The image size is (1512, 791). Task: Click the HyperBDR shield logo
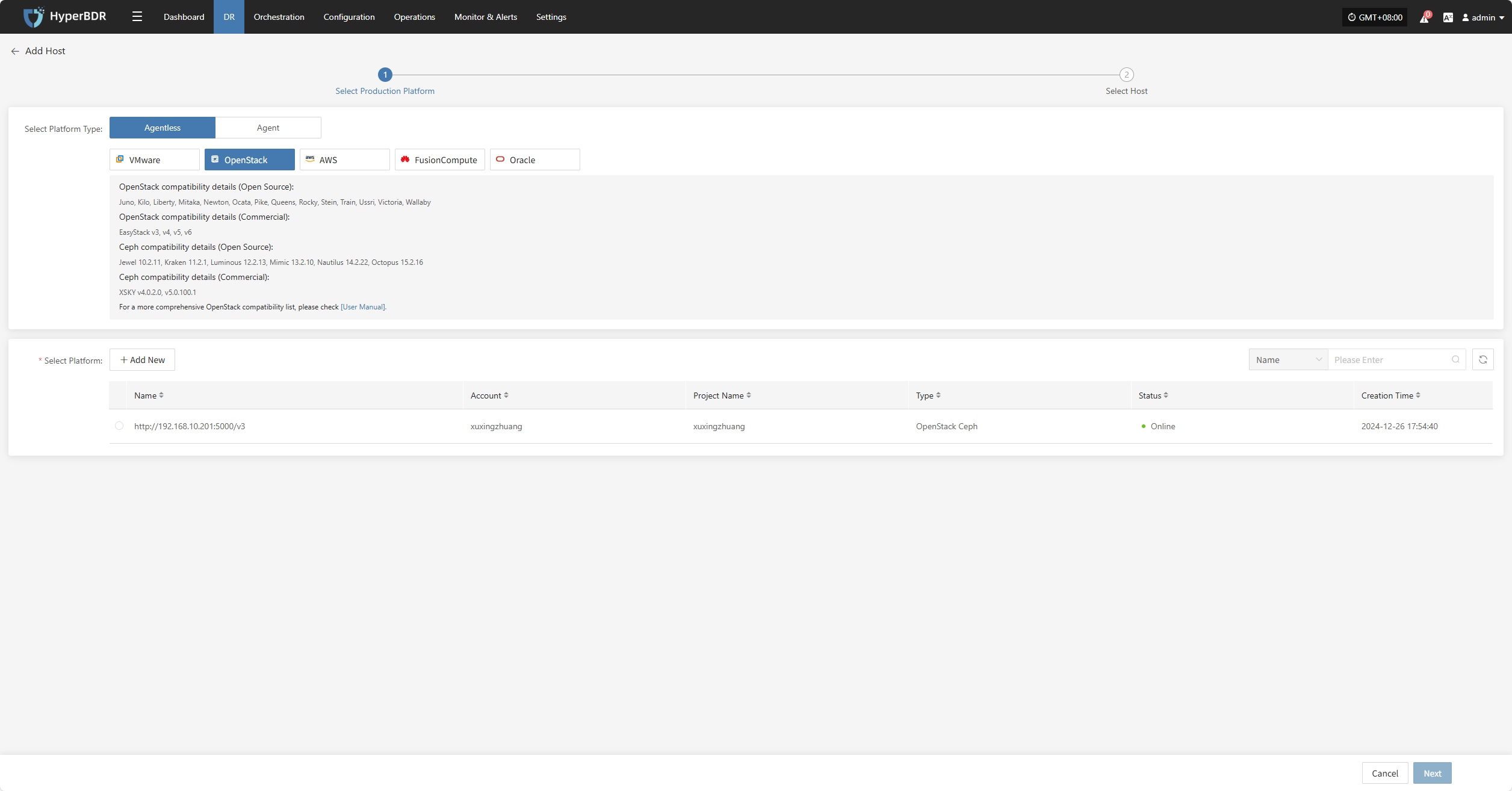33,17
